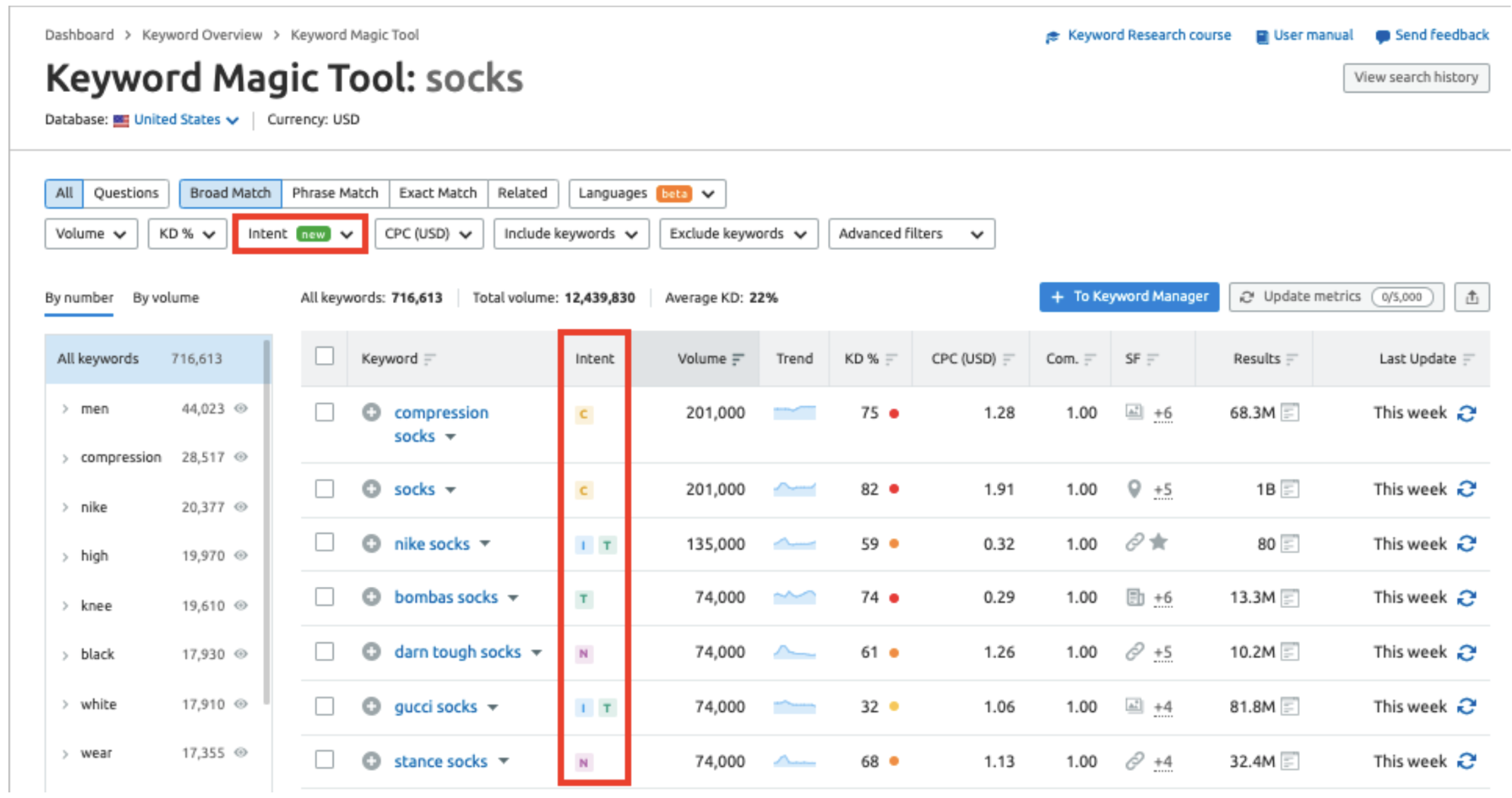Open the United States database dropdown

(x=177, y=119)
